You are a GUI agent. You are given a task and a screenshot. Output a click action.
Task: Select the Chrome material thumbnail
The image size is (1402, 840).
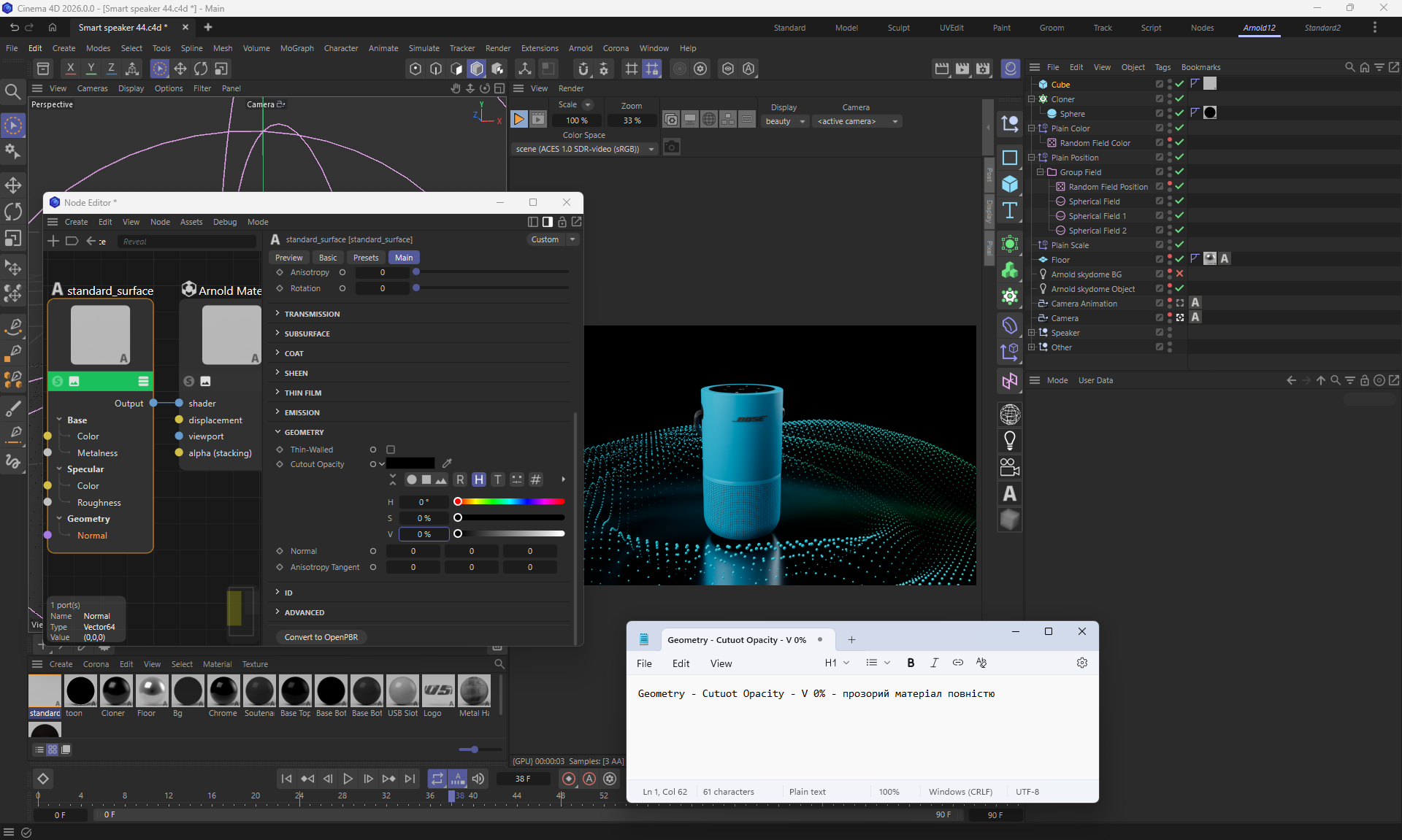(x=223, y=691)
